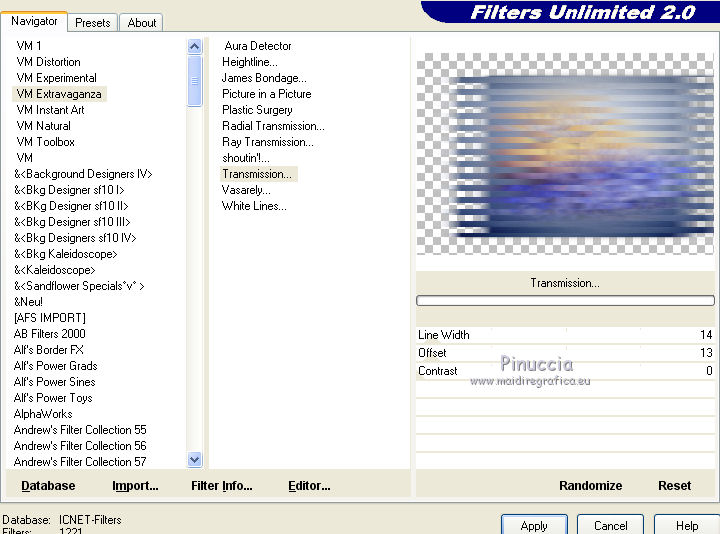Open the About tab
Screen dimensions: 720x534
(x=141, y=22)
